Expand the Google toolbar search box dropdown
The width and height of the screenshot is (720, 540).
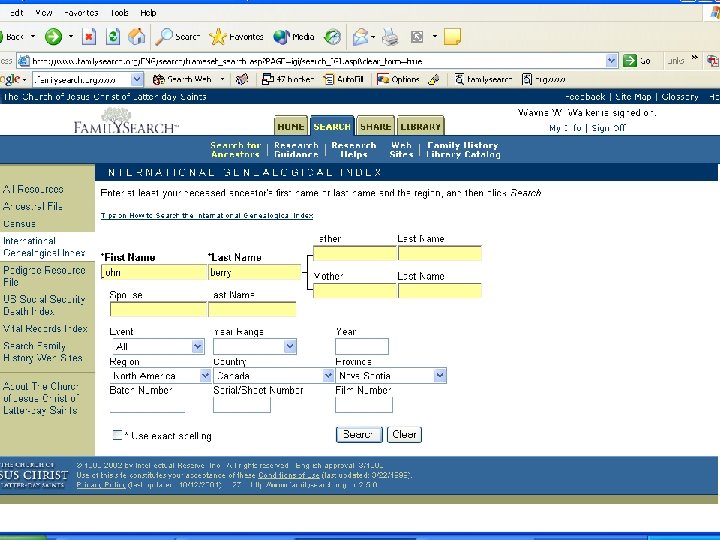coord(136,79)
